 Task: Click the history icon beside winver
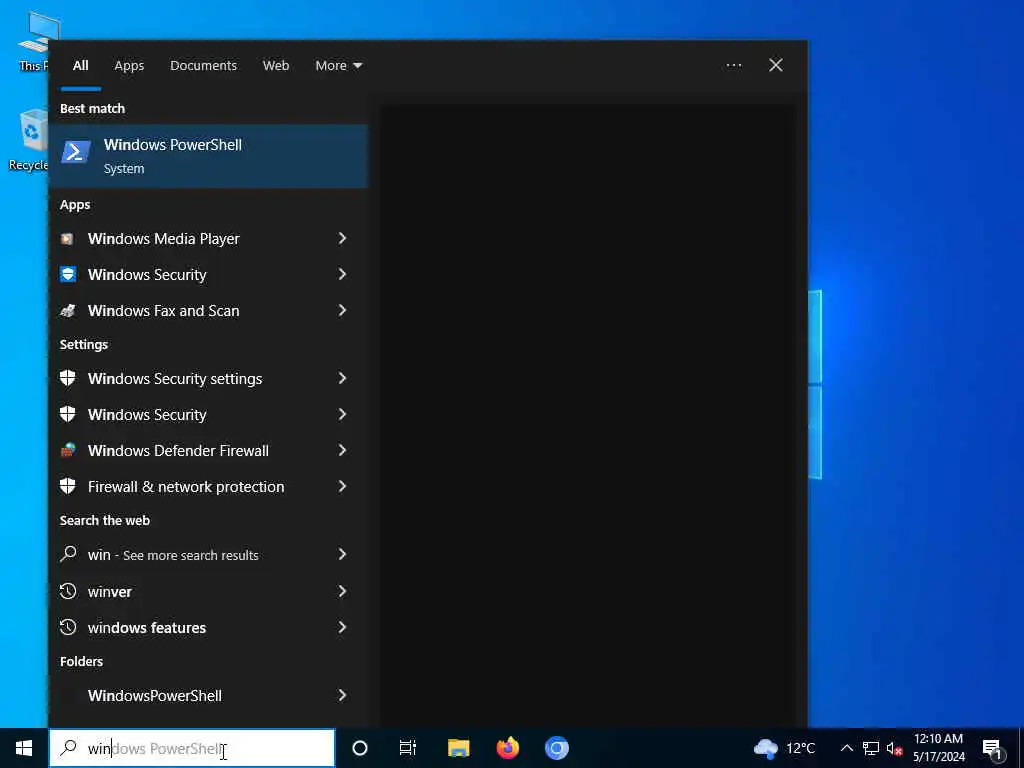pos(68,591)
